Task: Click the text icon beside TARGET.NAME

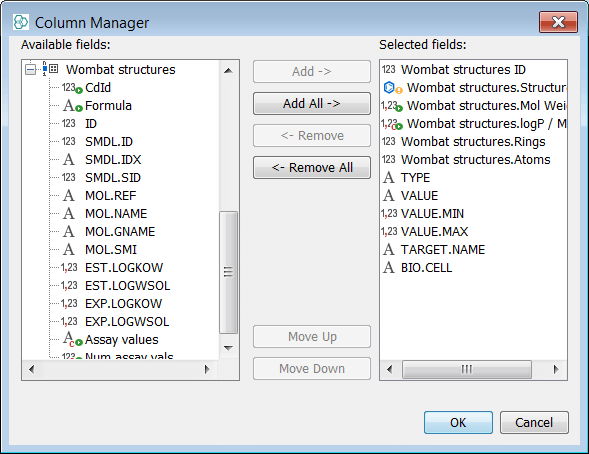Action: coord(389,250)
